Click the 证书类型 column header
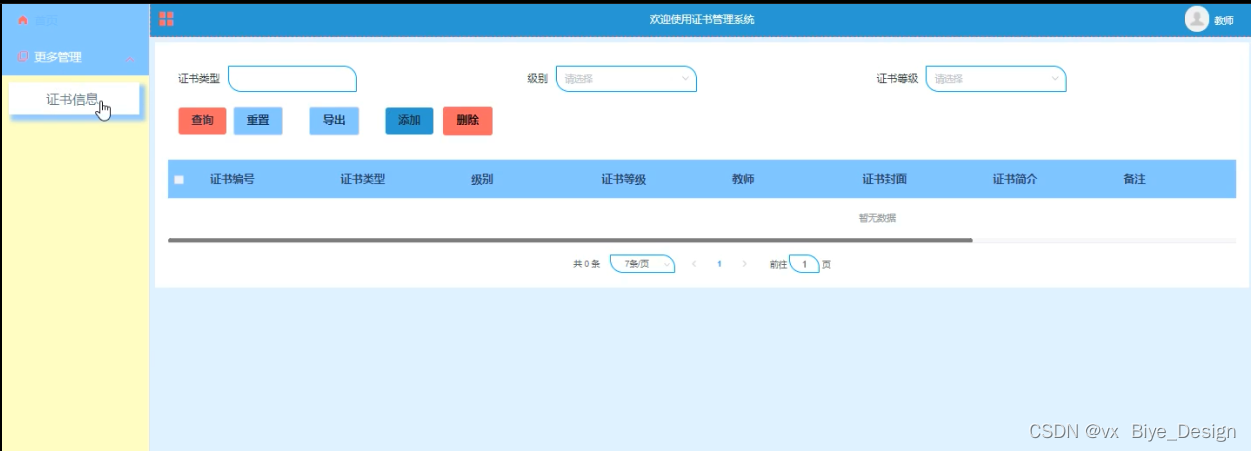Viewport: 1251px width, 451px height. coord(363,180)
